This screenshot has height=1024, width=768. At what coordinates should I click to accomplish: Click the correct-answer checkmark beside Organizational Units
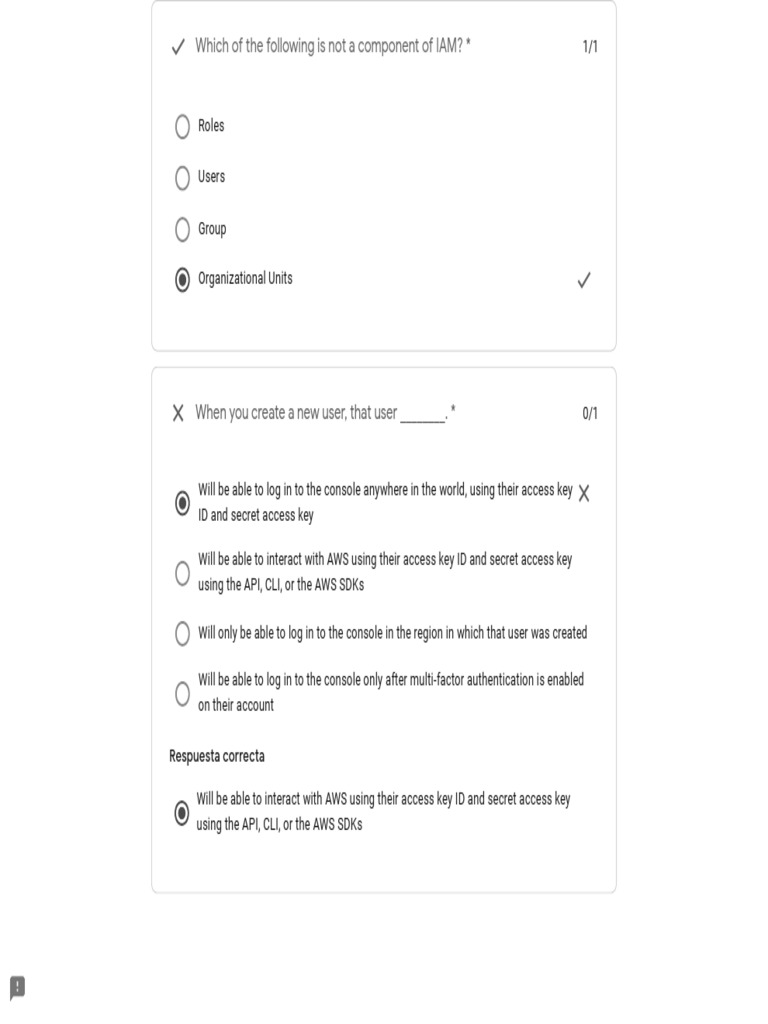click(x=584, y=281)
